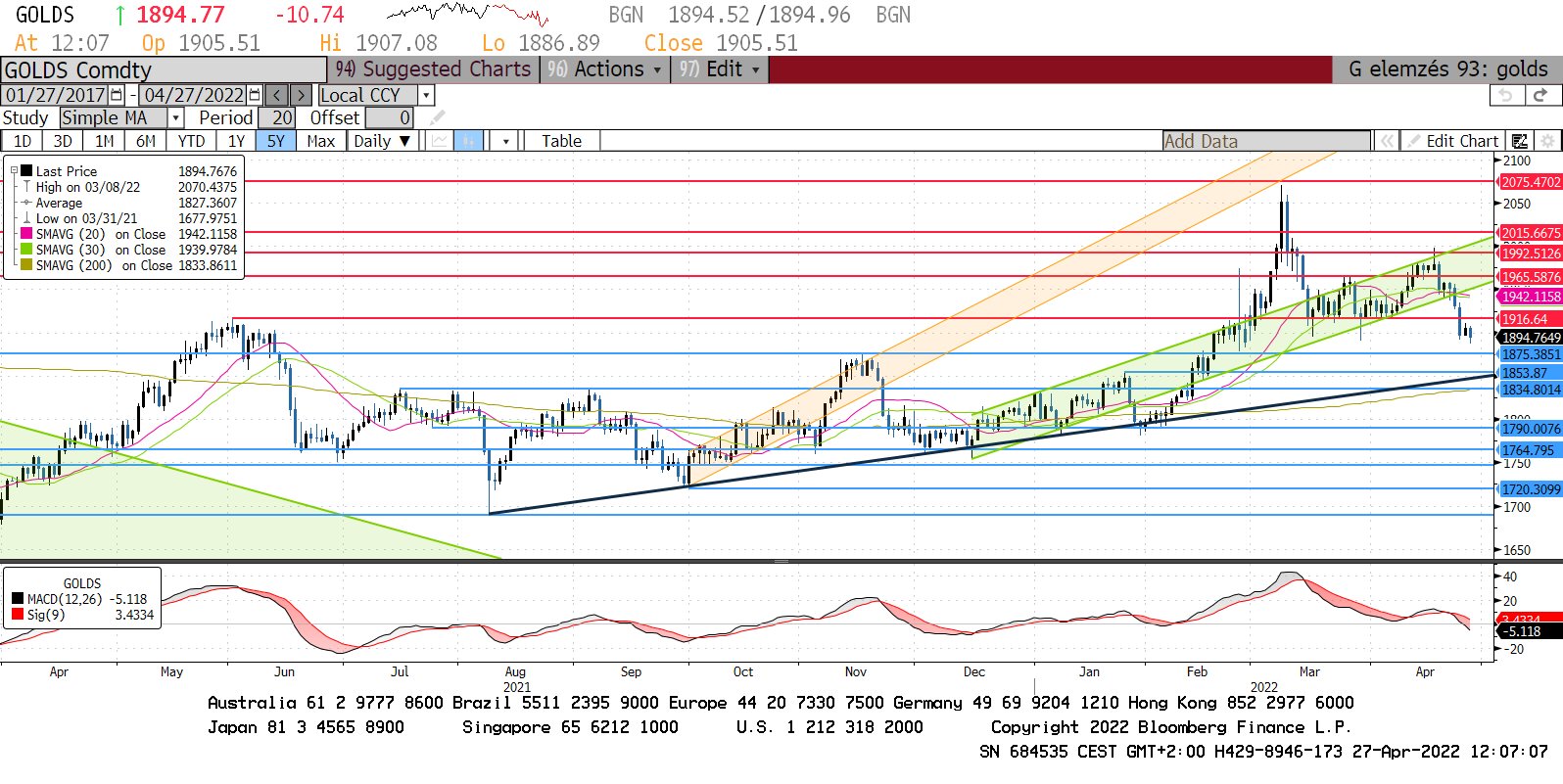Screen dimensions: 1563x784
Task: Click the undo arrow icon
Action: [1506, 95]
